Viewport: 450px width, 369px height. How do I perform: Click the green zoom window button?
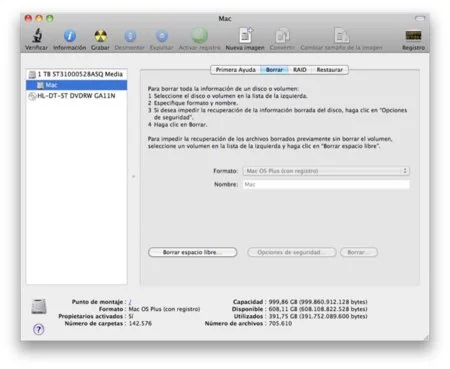50,18
